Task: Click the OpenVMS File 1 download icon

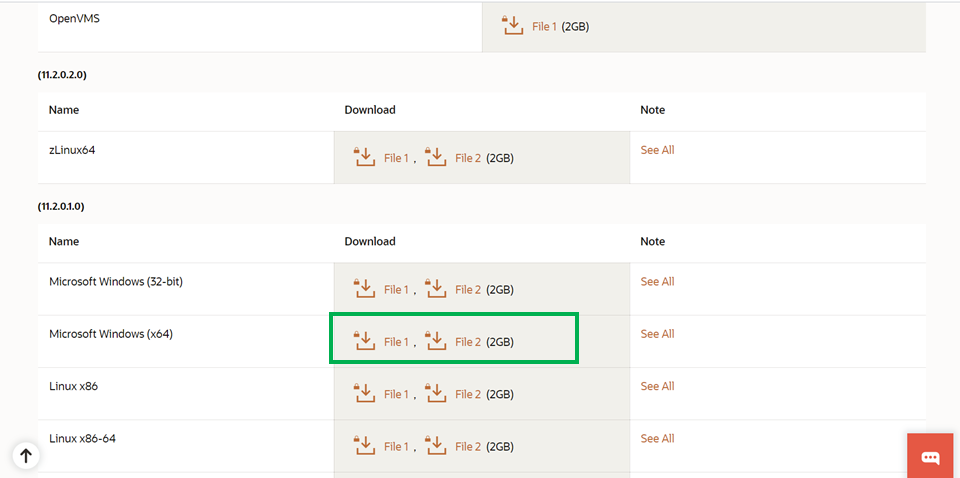Action: click(x=513, y=26)
